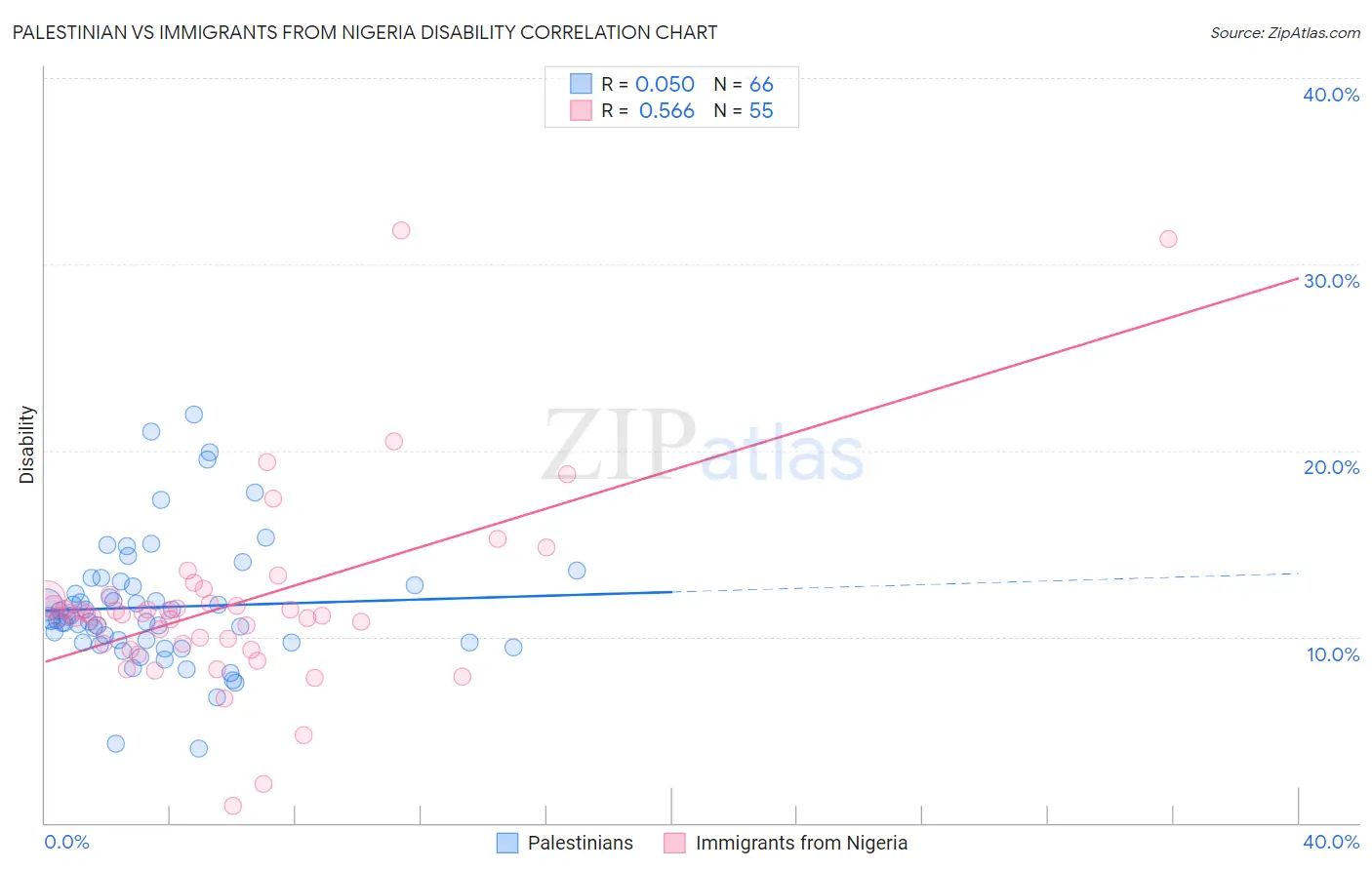Click the pink swatch beside R = 0.566
The width and height of the screenshot is (1372, 870).
(581, 110)
